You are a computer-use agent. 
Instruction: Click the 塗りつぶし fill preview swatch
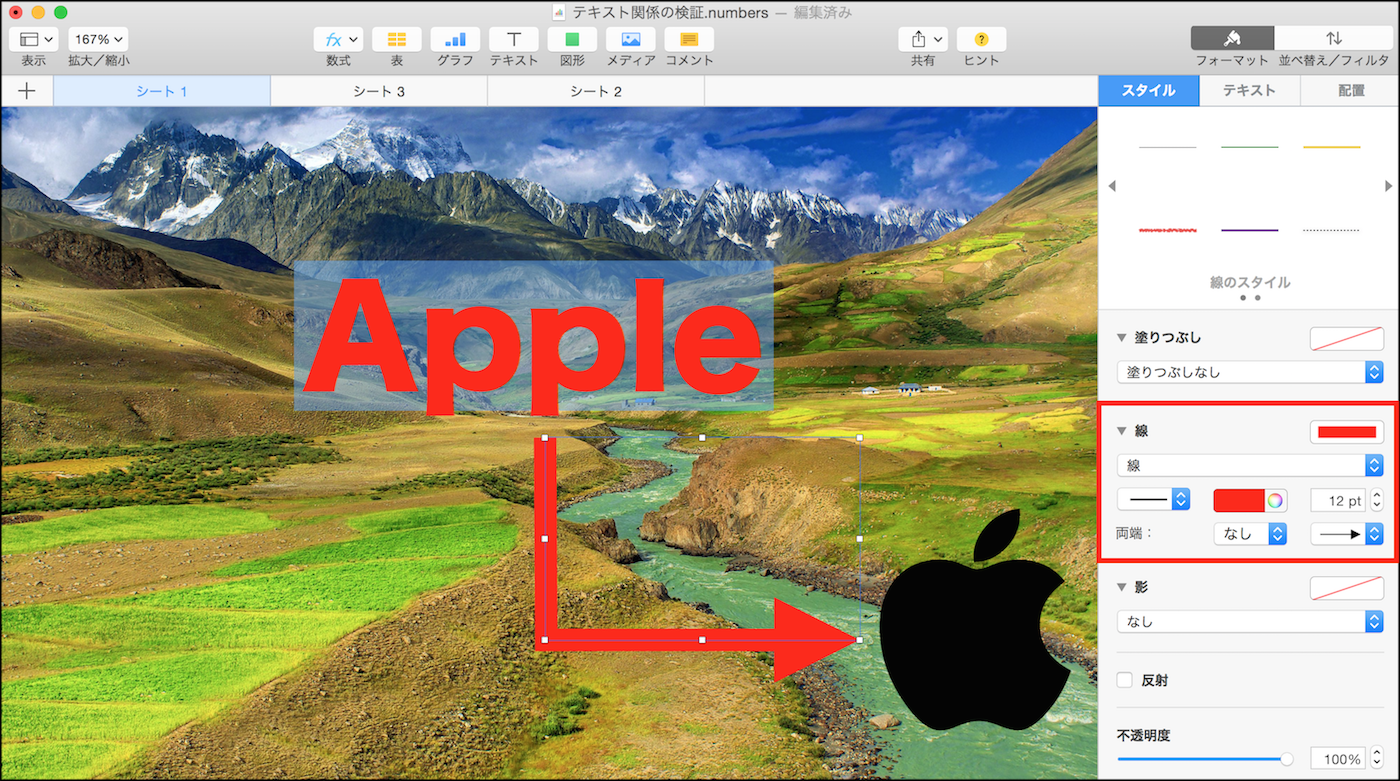[1347, 338]
